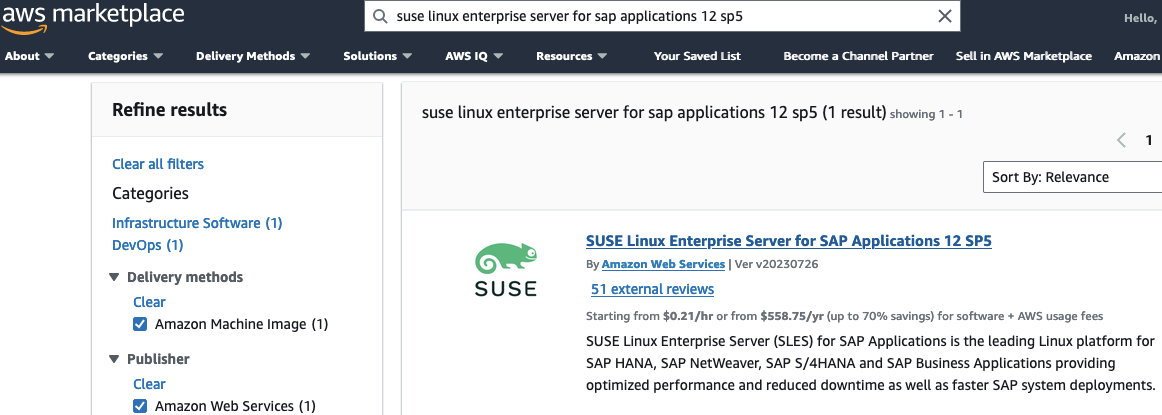Uncheck the Amazon Web Services publisher filter
This screenshot has height=415, width=1162.
141,406
